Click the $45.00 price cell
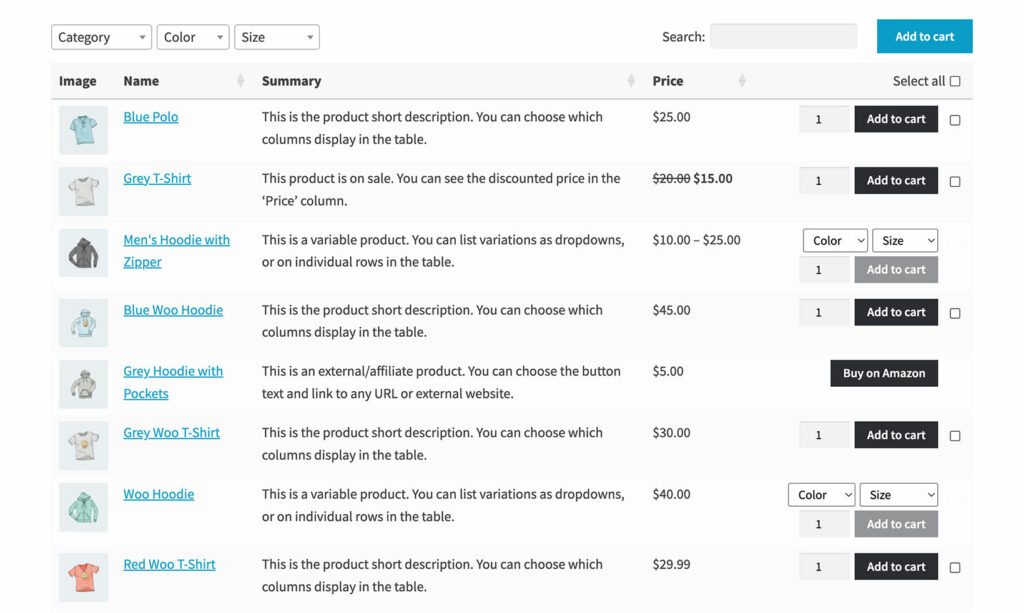The image size is (1024, 613). click(x=671, y=310)
